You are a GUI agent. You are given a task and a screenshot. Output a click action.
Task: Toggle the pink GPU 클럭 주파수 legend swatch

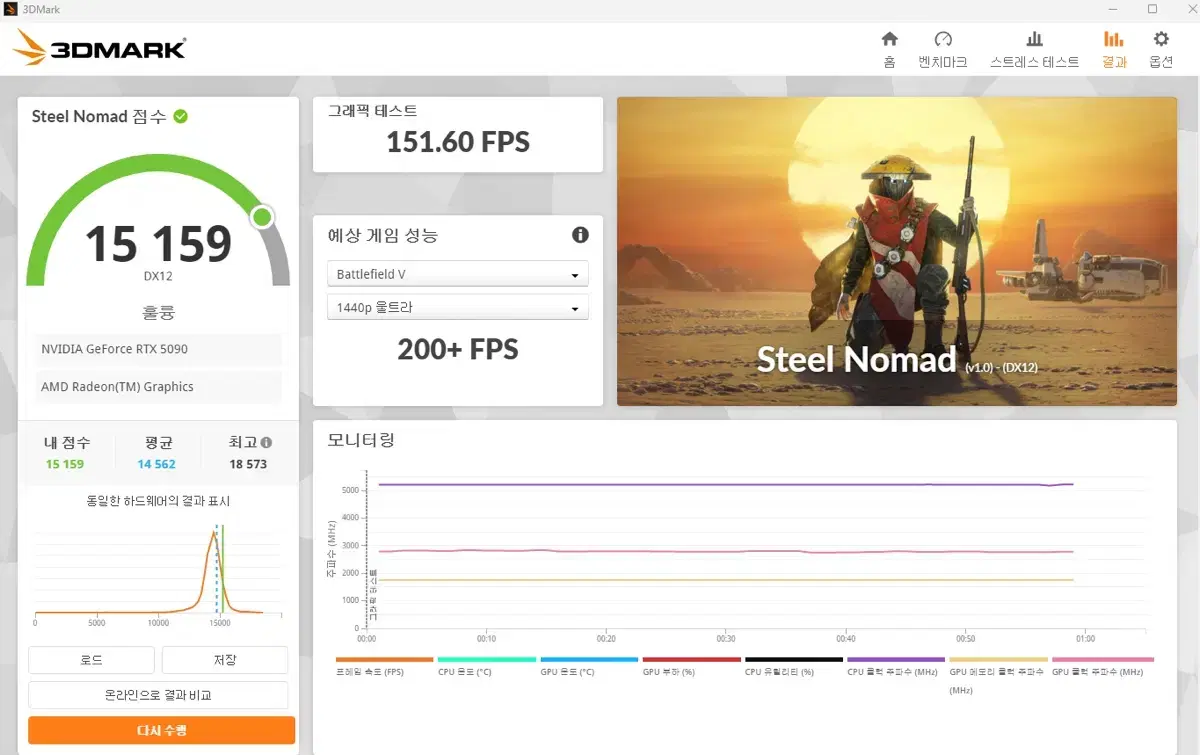(1103, 660)
